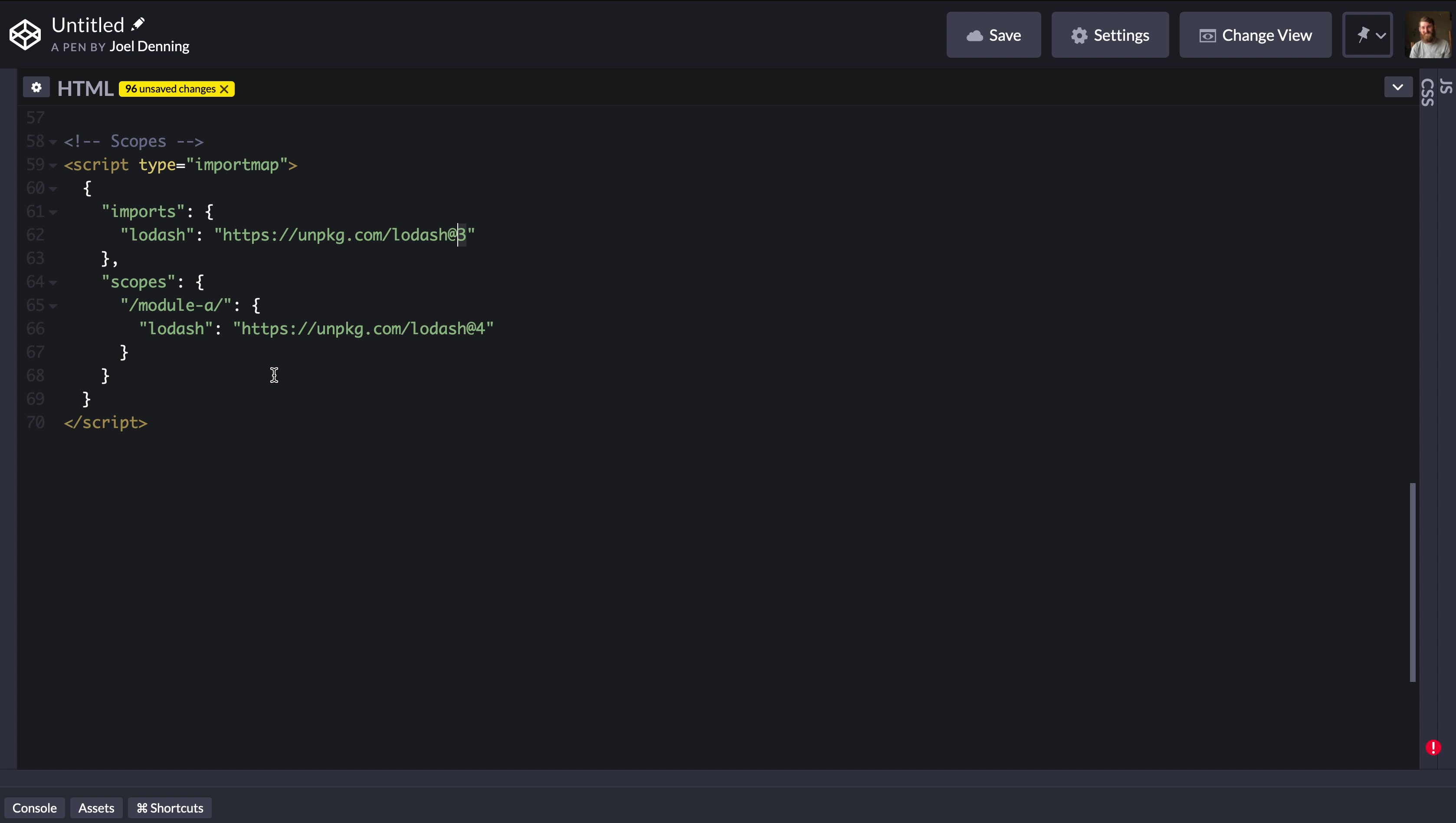
Task: Save the pen
Action: pyautogui.click(x=994, y=34)
